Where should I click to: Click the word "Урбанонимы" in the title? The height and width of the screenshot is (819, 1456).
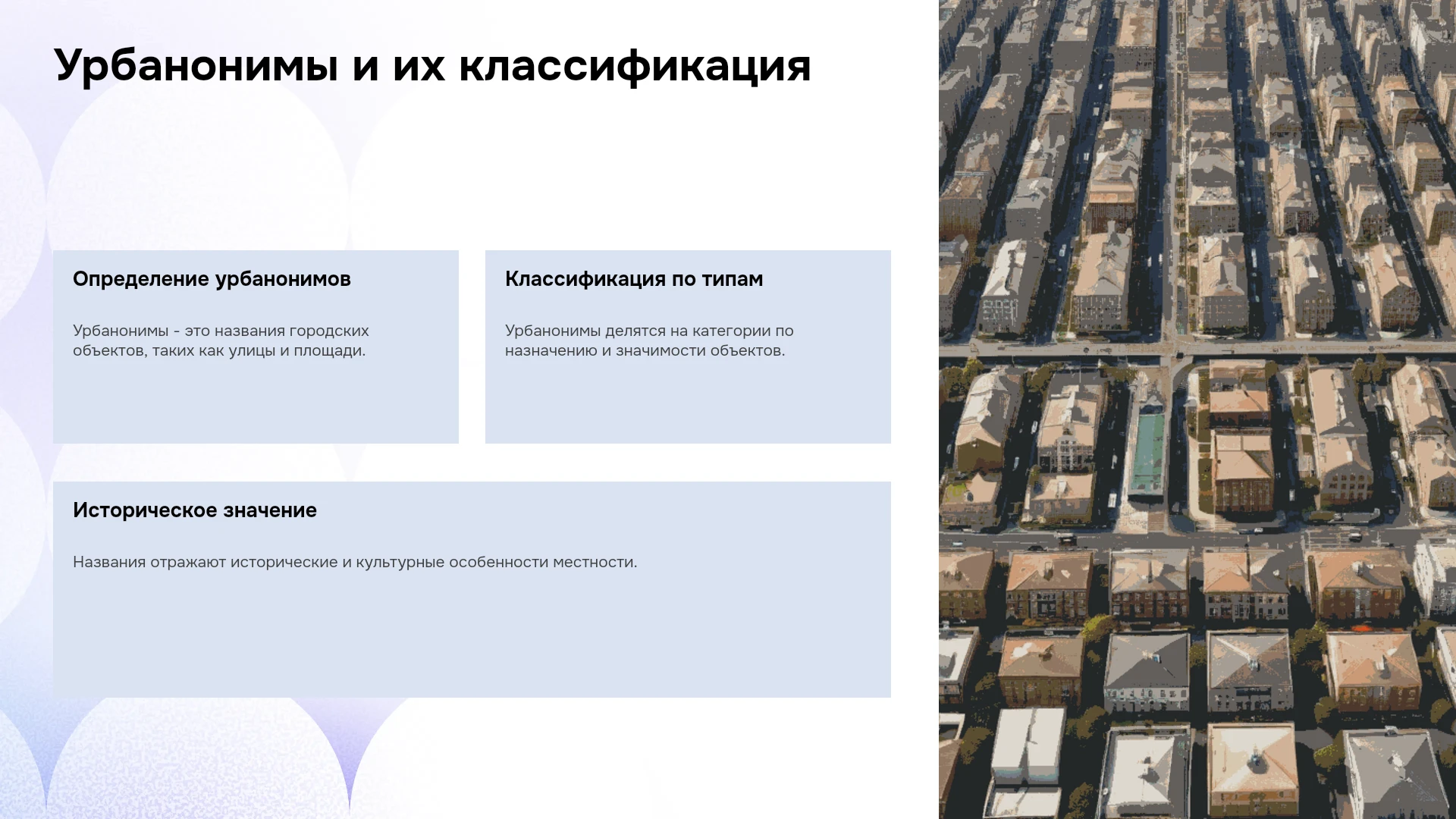click(x=196, y=65)
